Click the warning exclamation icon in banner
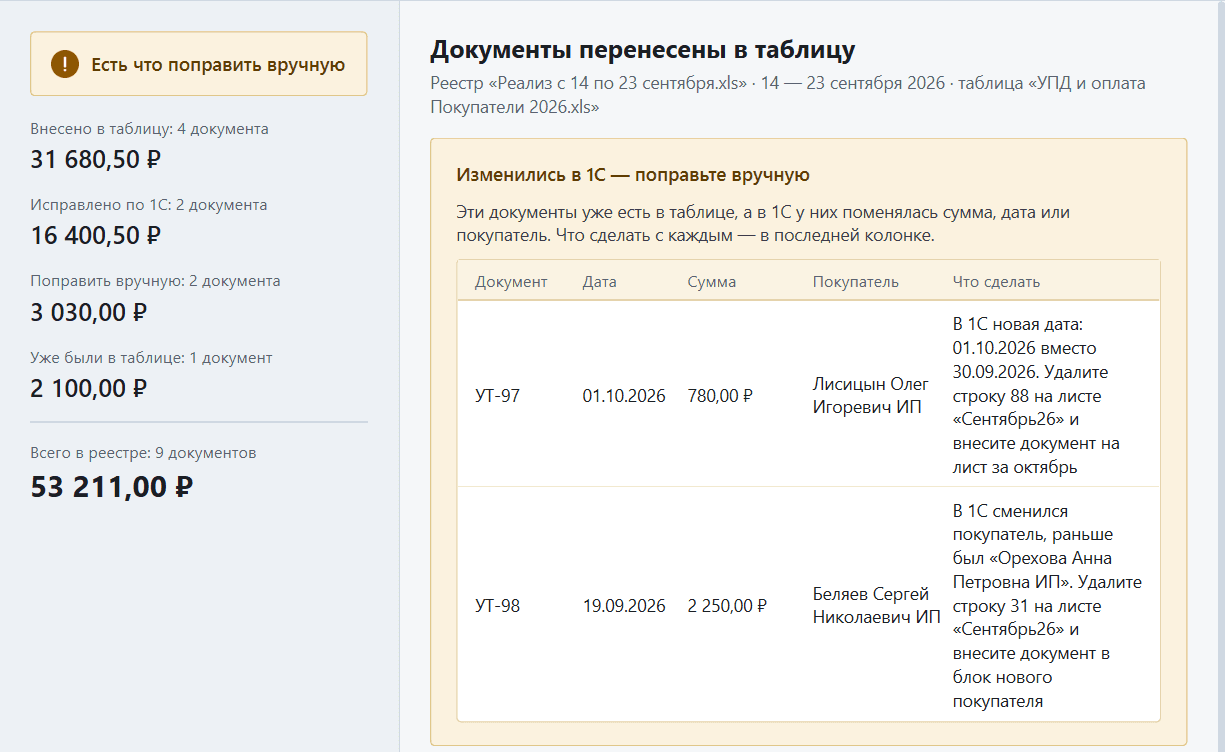1225x752 pixels. coord(65,65)
